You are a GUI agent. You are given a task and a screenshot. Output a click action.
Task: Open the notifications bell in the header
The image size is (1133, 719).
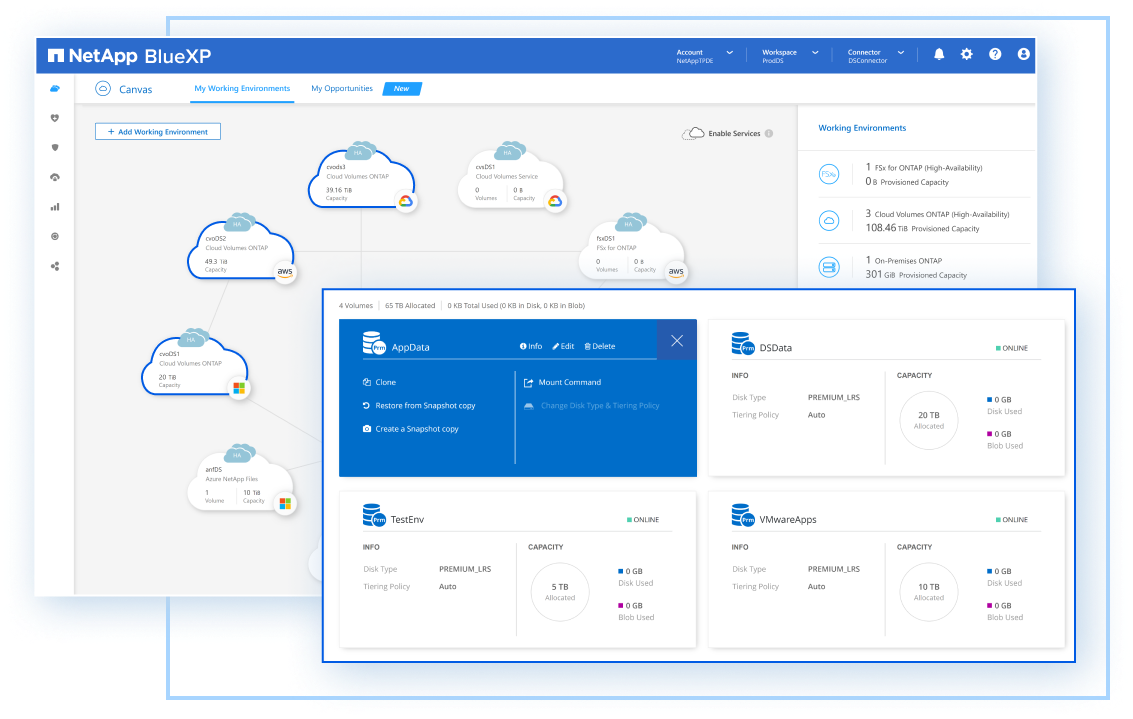[939, 54]
